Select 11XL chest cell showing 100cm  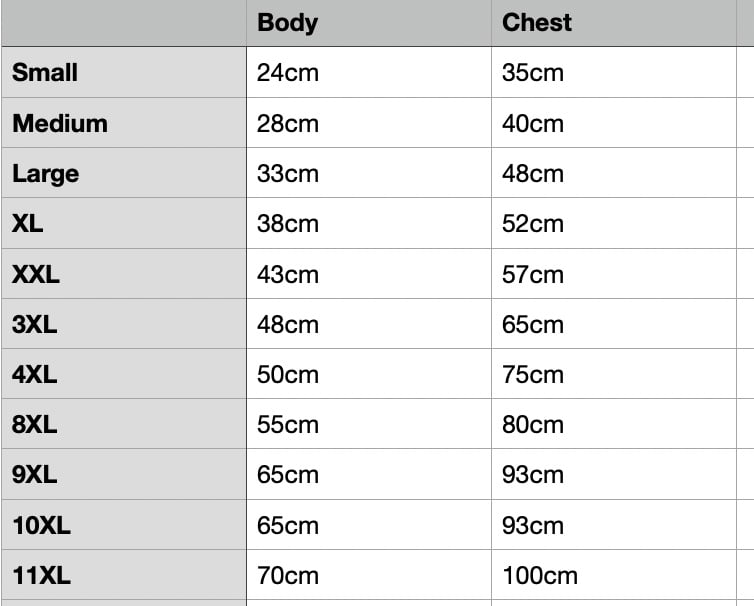(613, 576)
